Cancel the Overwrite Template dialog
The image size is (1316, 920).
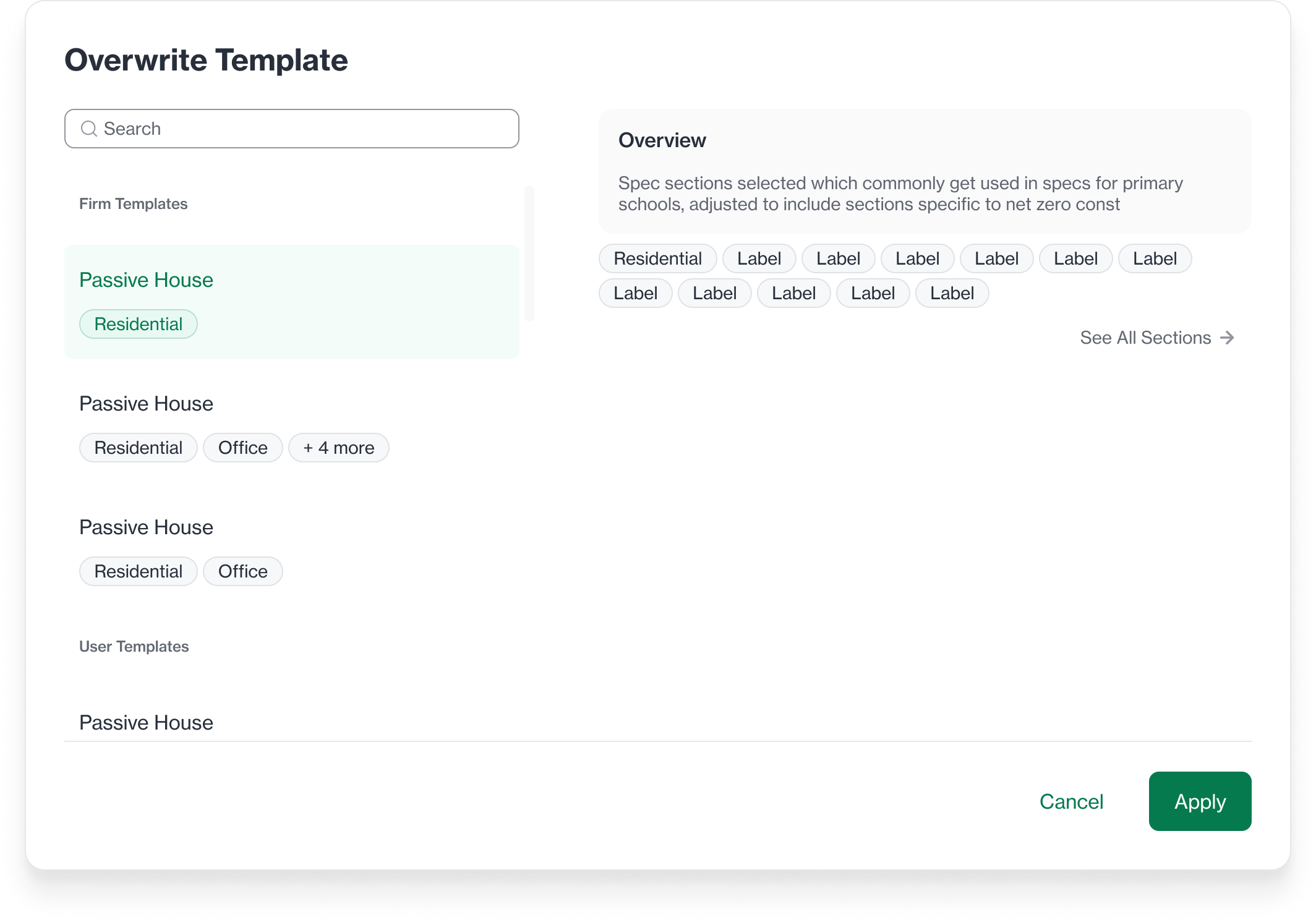click(1071, 801)
